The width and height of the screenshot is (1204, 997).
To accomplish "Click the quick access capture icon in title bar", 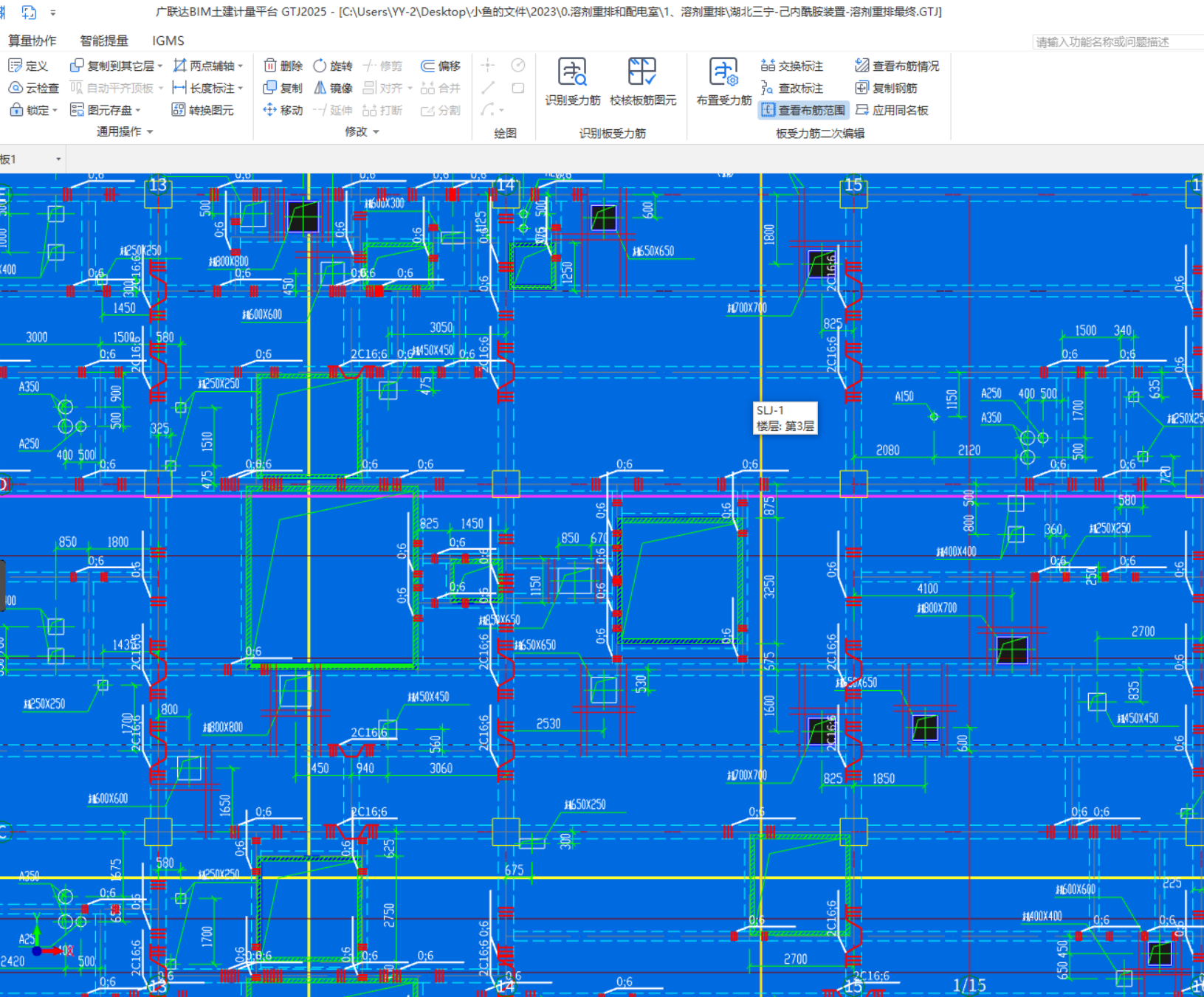I will coord(29,13).
